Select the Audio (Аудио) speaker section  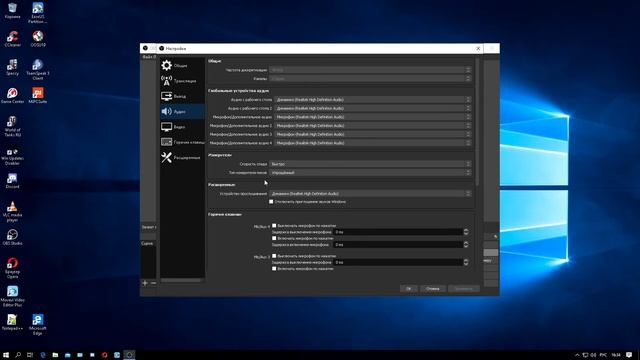tap(182, 111)
